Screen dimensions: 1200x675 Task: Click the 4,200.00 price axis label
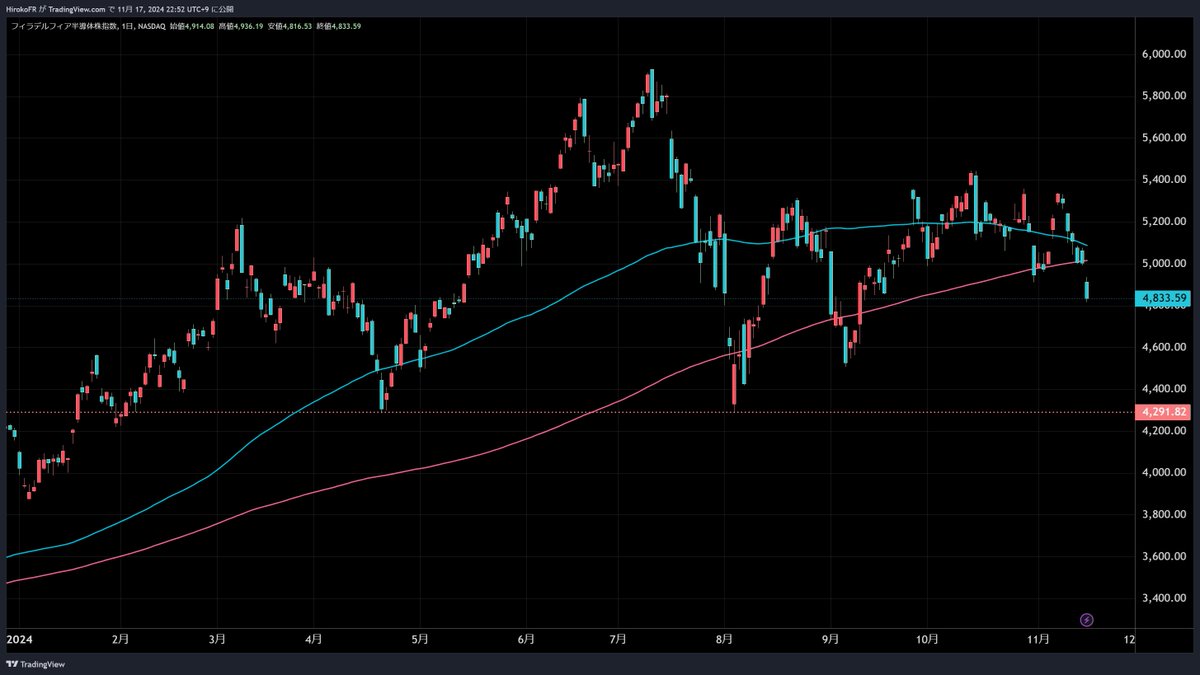(x=1163, y=431)
